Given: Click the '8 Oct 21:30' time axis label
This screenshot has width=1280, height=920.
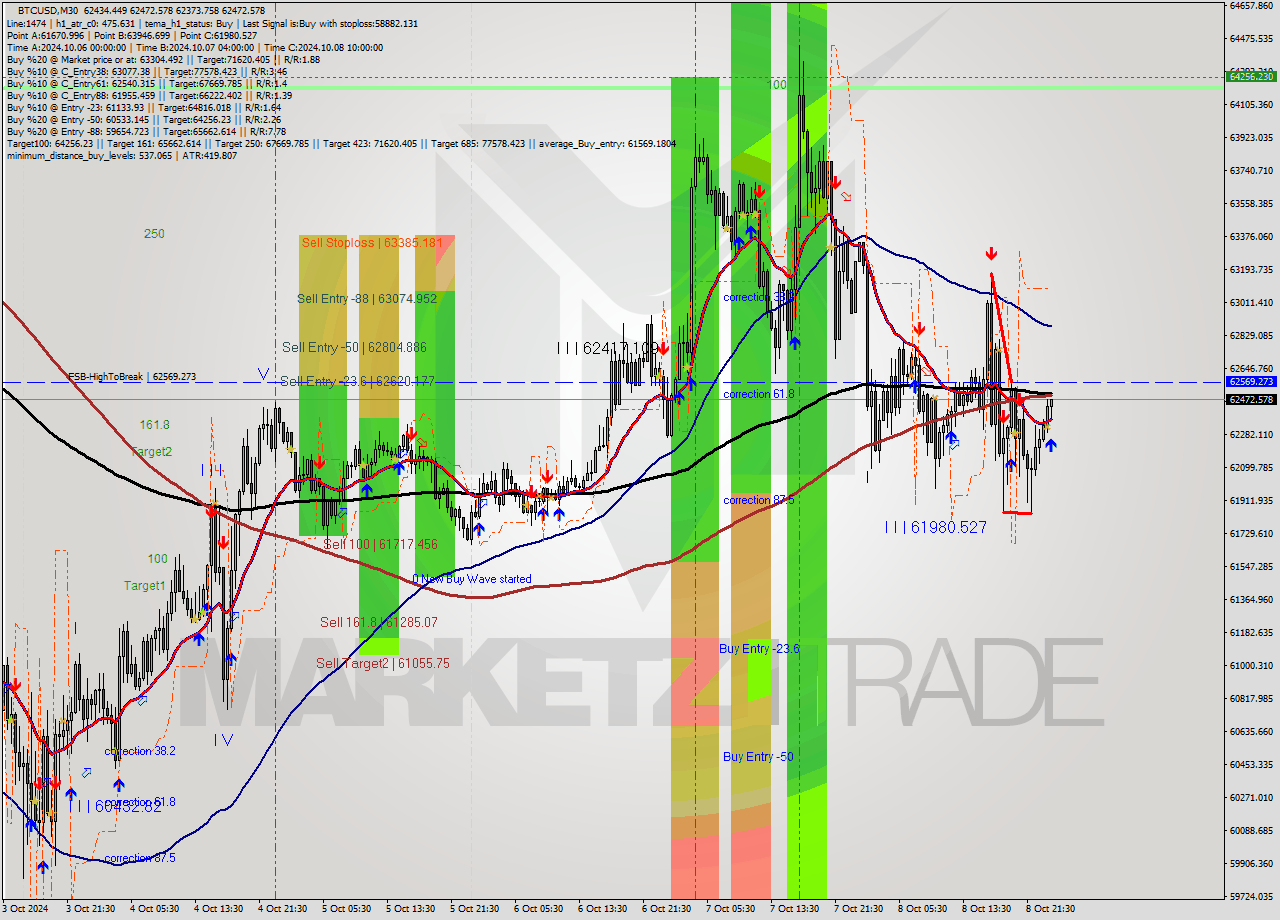Looking at the screenshot, I should click(x=1050, y=909).
